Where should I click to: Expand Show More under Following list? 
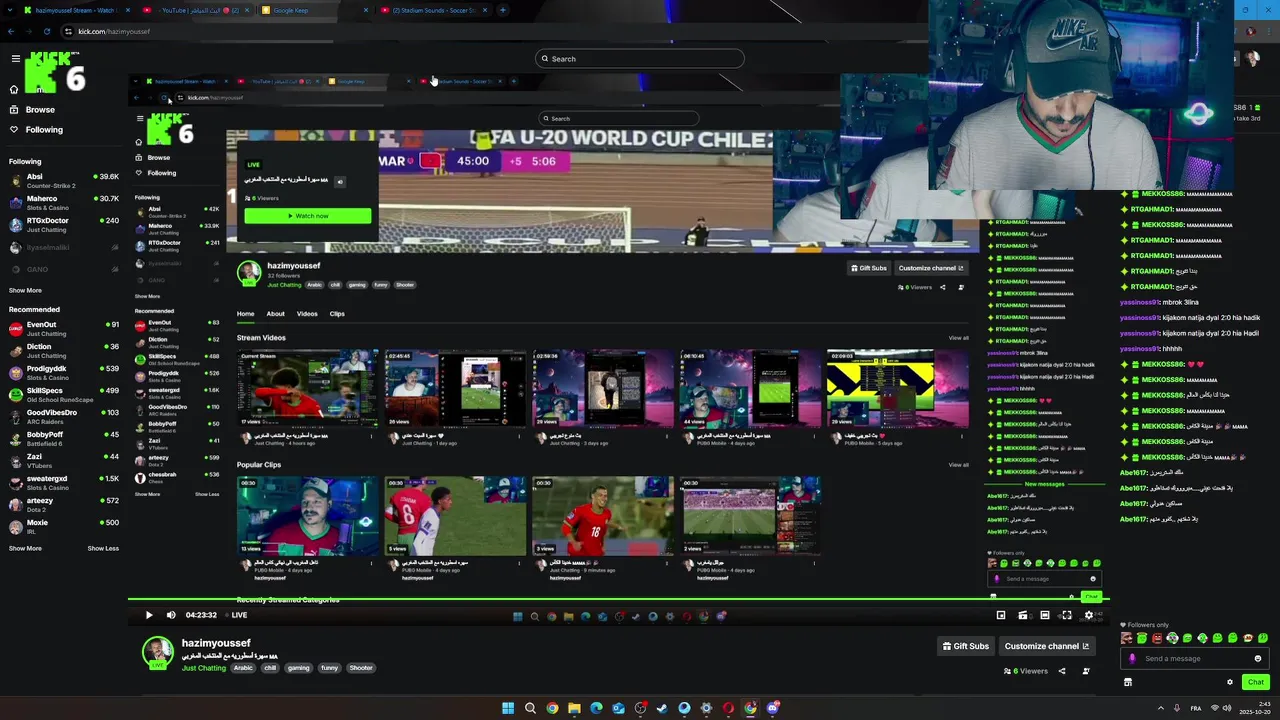[x=25, y=290]
